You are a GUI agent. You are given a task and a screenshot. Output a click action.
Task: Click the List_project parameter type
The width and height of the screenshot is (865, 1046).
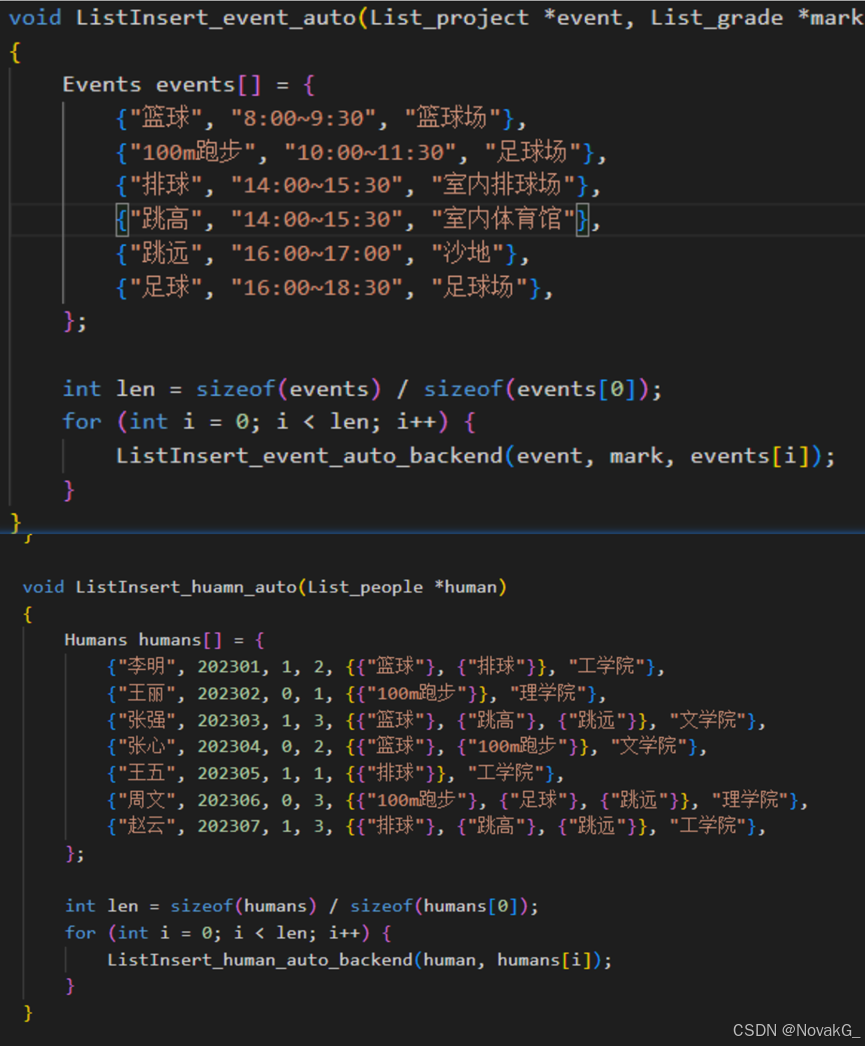(x=450, y=17)
